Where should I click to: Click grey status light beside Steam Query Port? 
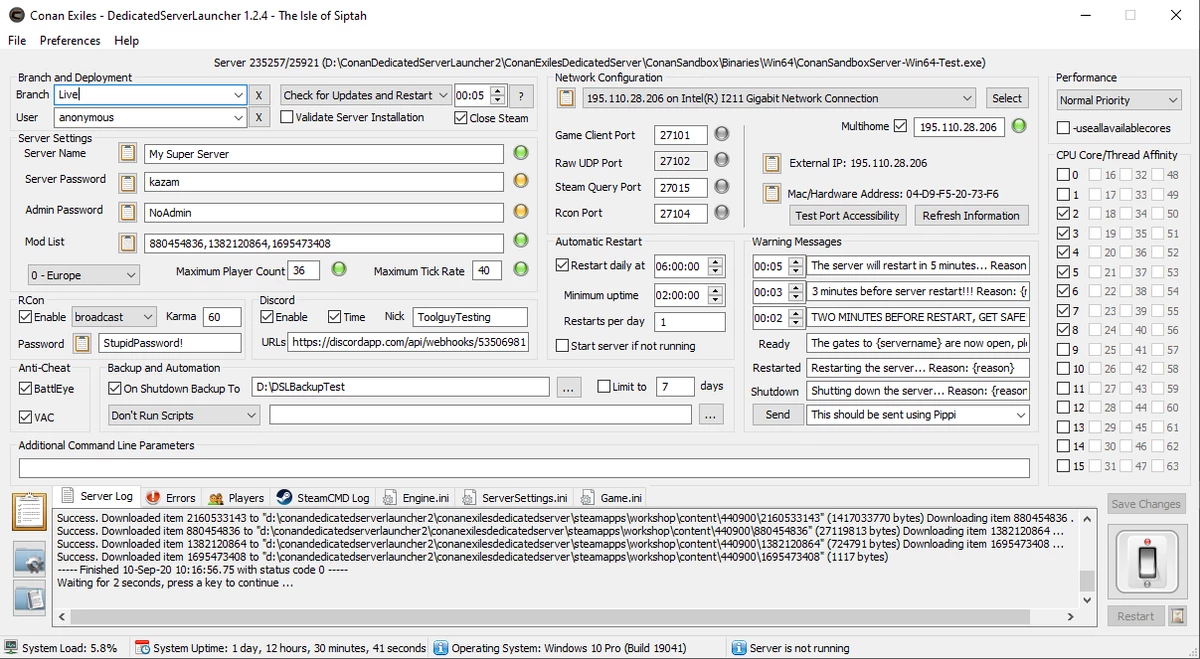click(x=722, y=187)
